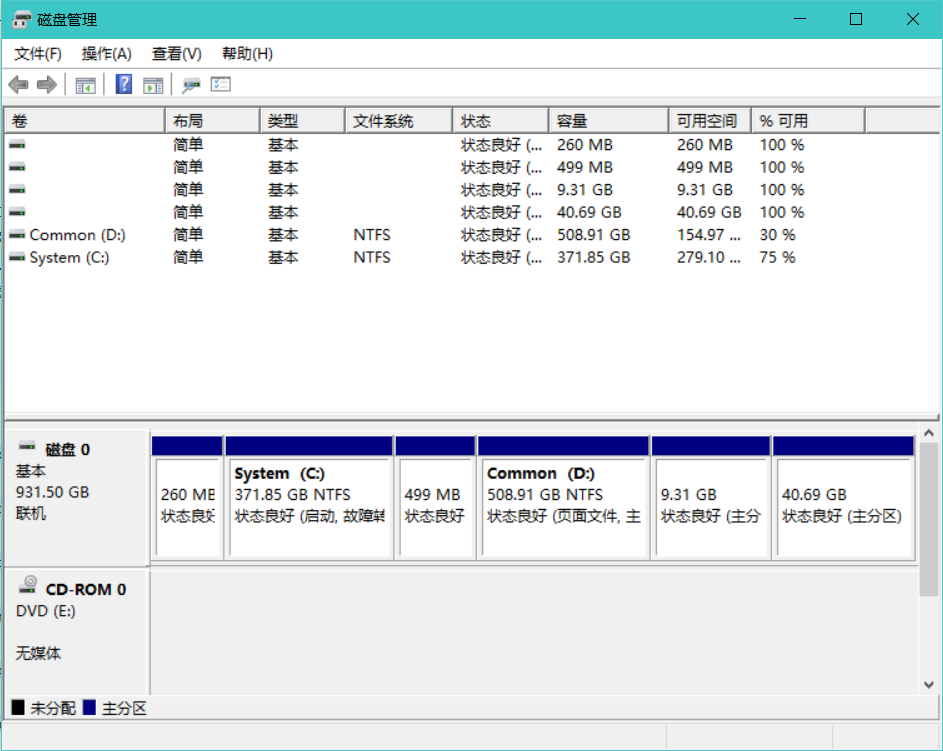Sort by the 可用空间 column header
943x751 pixels.
pos(710,121)
